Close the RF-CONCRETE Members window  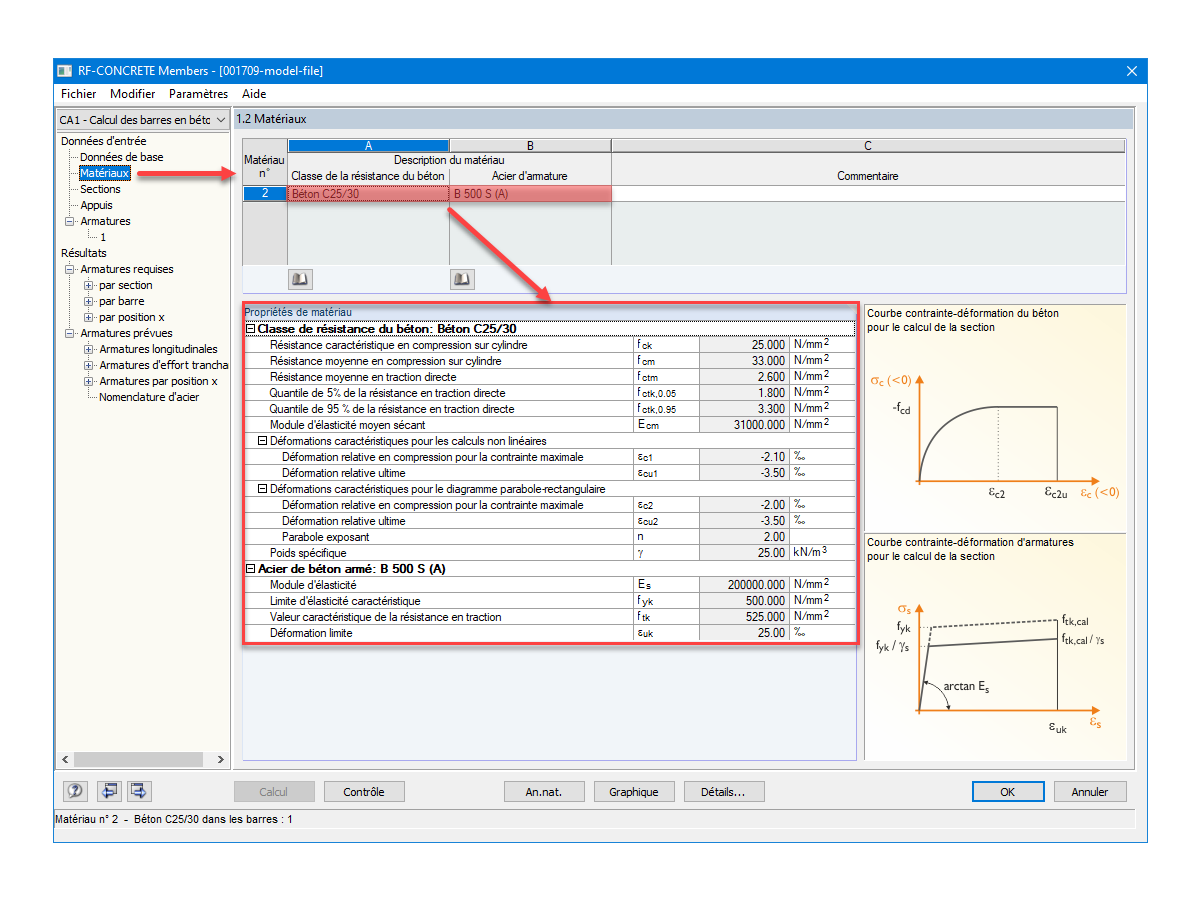coord(1132,71)
